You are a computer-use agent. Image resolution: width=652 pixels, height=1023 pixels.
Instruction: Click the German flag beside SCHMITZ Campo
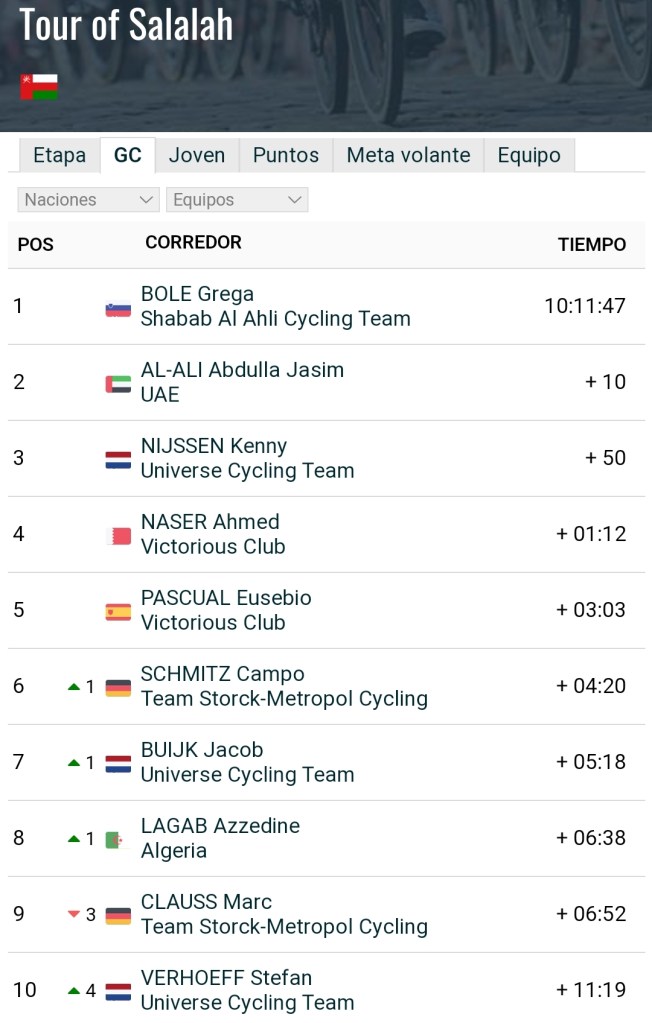click(118, 688)
